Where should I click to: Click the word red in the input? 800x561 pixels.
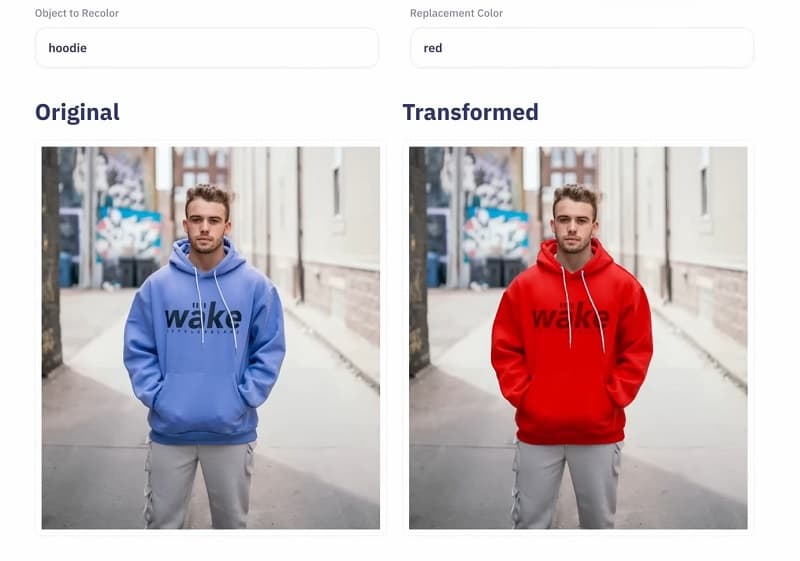tap(433, 48)
